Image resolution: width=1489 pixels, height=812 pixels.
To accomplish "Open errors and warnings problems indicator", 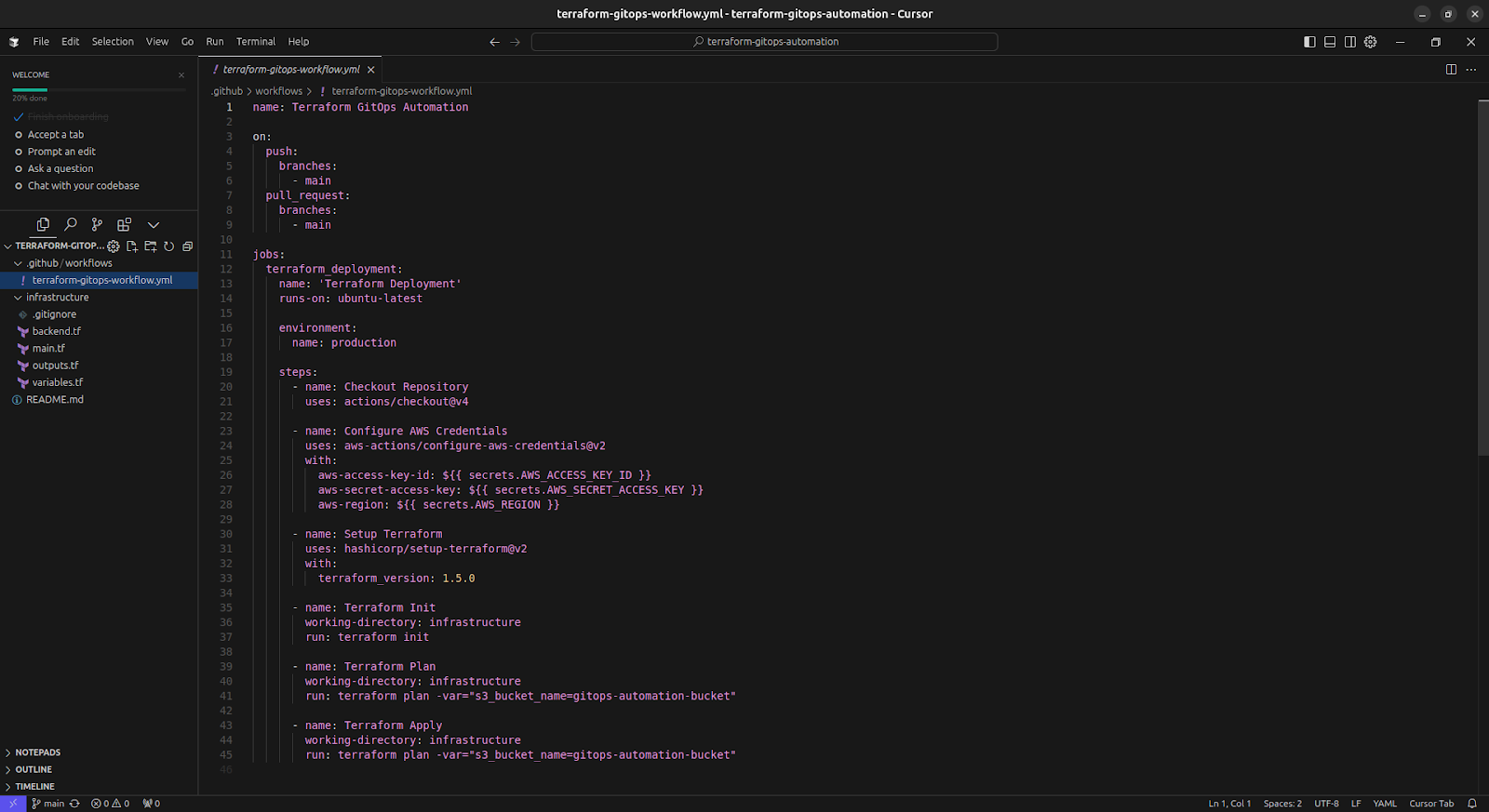I will pos(110,804).
